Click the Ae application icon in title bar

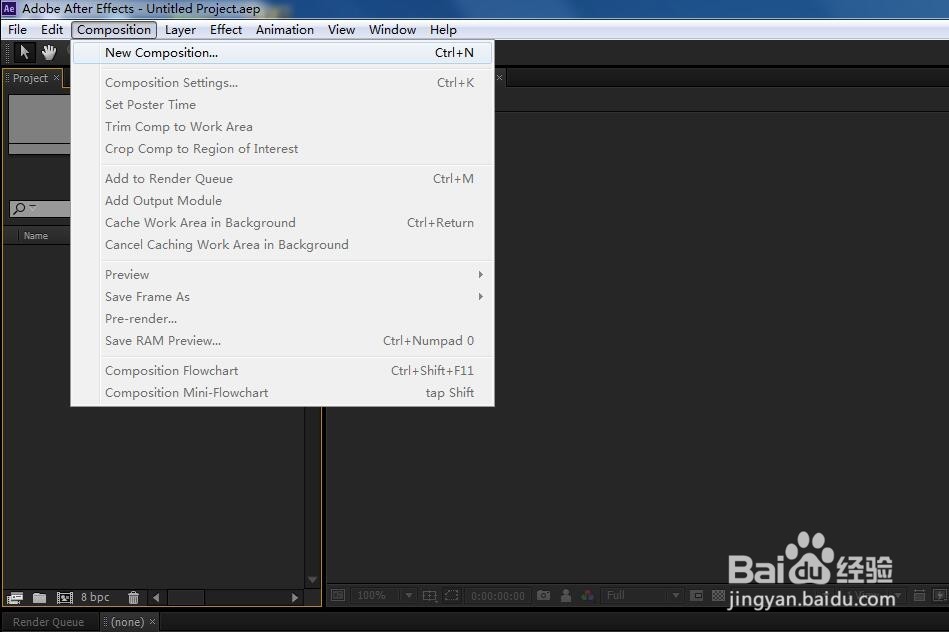9,8
